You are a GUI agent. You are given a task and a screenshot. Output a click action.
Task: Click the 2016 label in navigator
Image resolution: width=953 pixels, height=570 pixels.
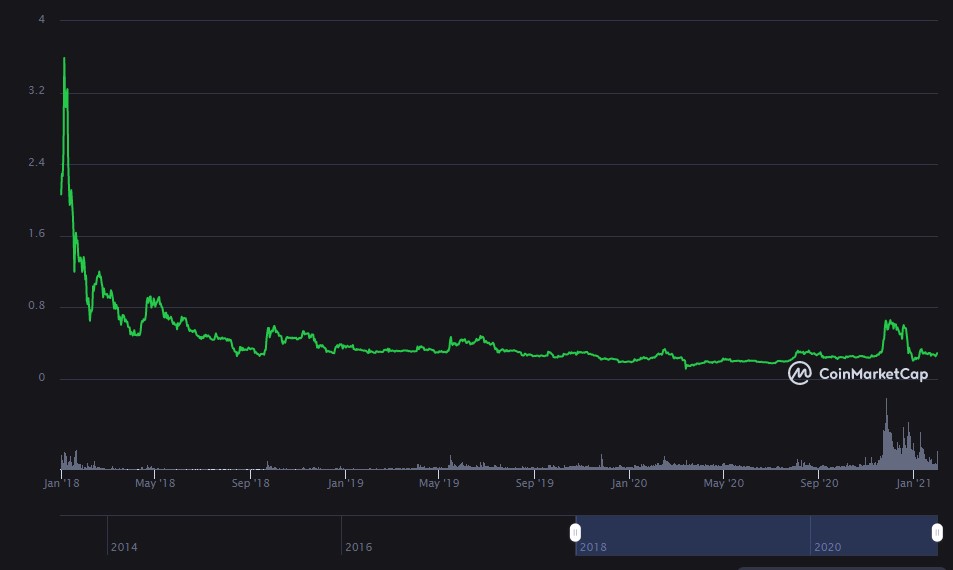(x=359, y=547)
